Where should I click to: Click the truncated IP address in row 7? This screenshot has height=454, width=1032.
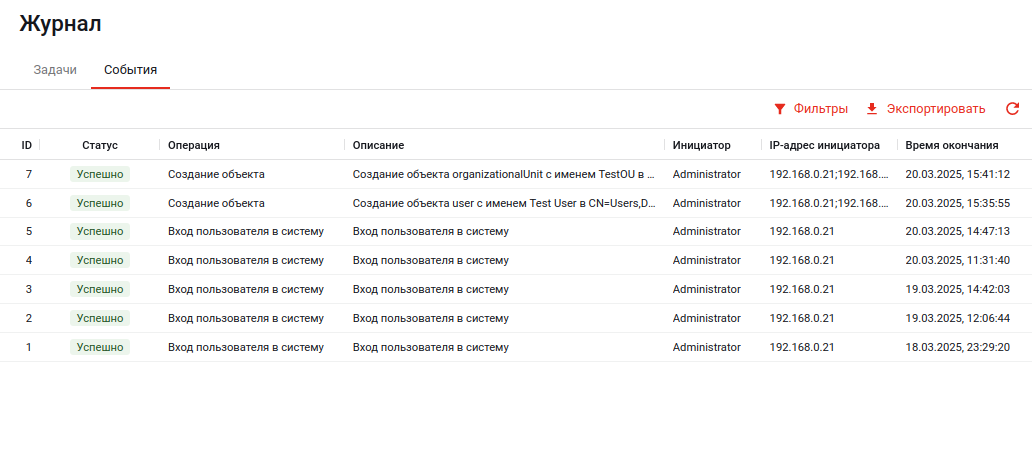(828, 174)
